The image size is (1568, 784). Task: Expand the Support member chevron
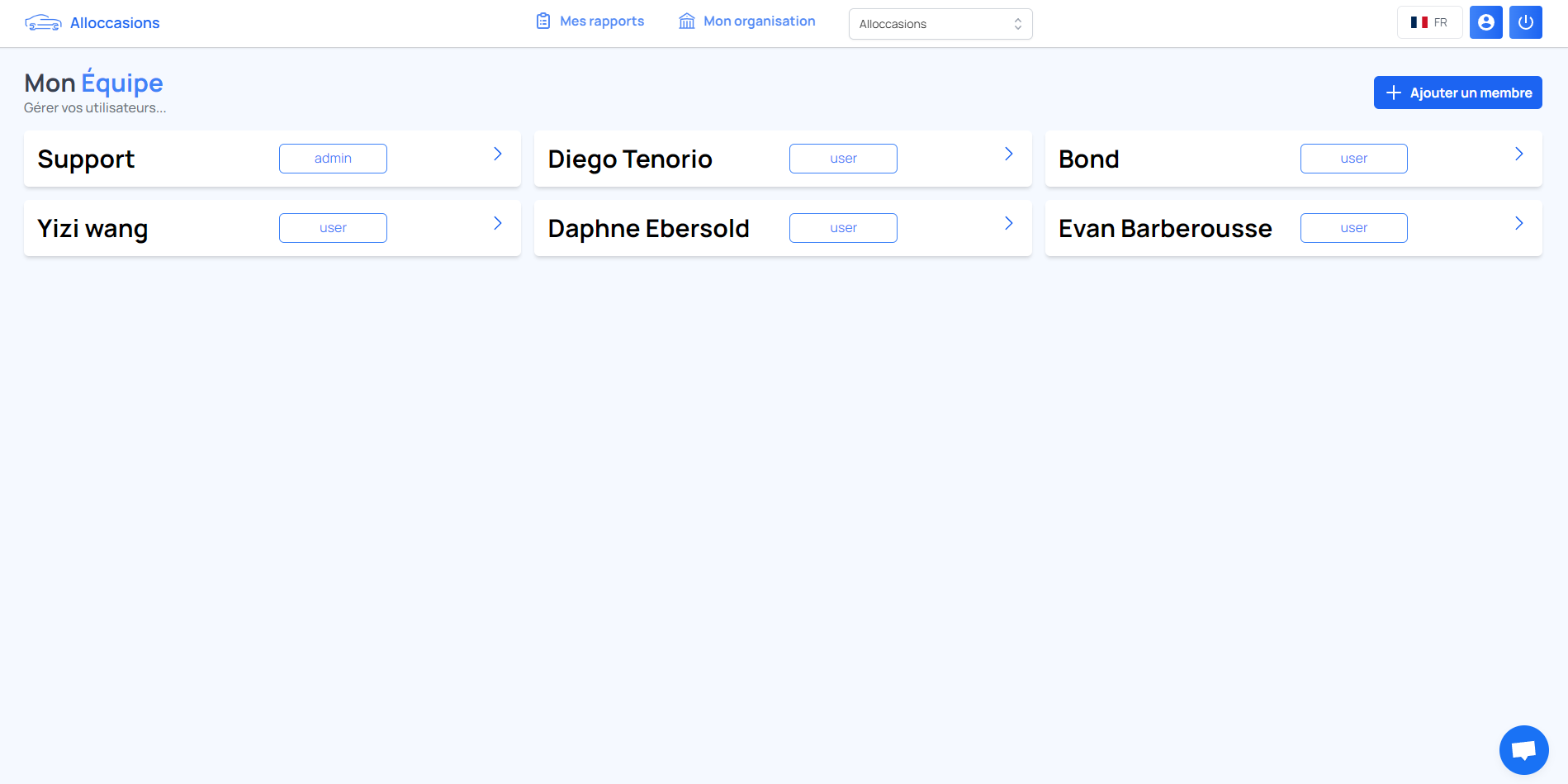pos(498,154)
